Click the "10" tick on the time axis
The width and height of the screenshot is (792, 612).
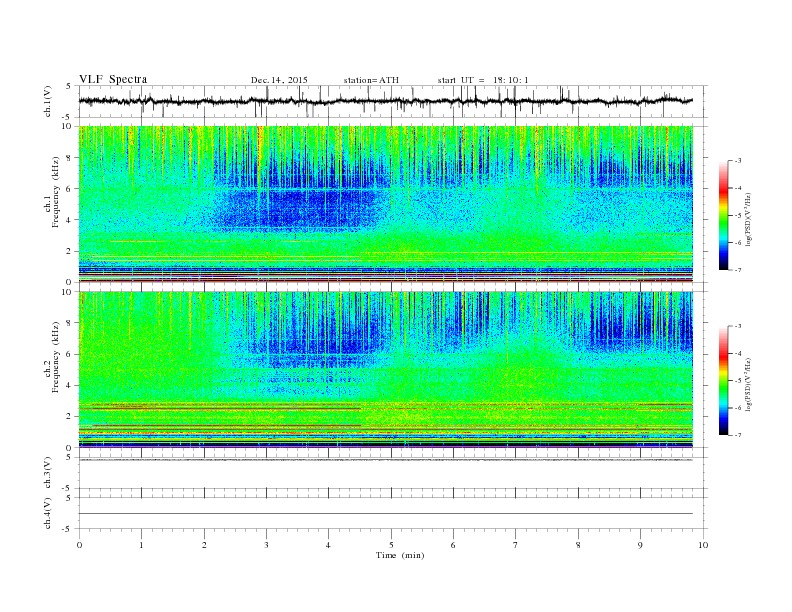point(703,545)
